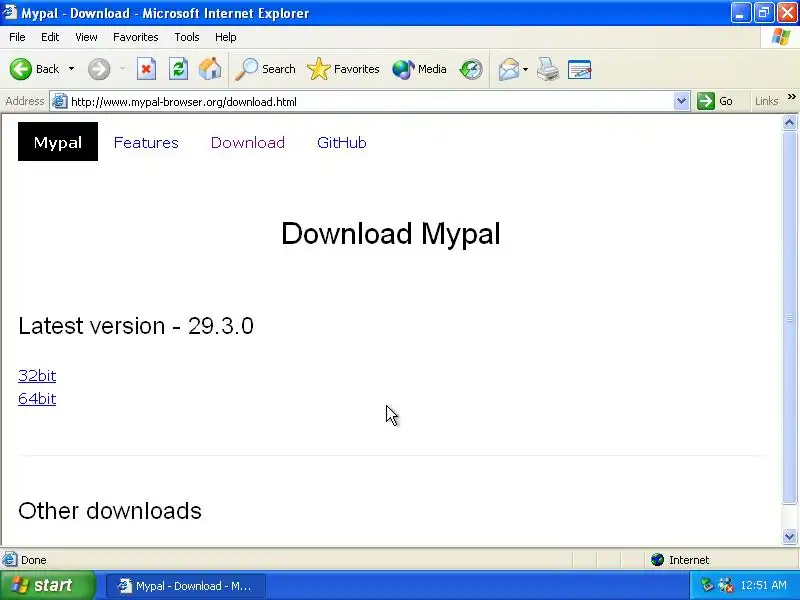Click the scrollbar down arrow
The height and width of the screenshot is (600, 800).
click(x=790, y=536)
